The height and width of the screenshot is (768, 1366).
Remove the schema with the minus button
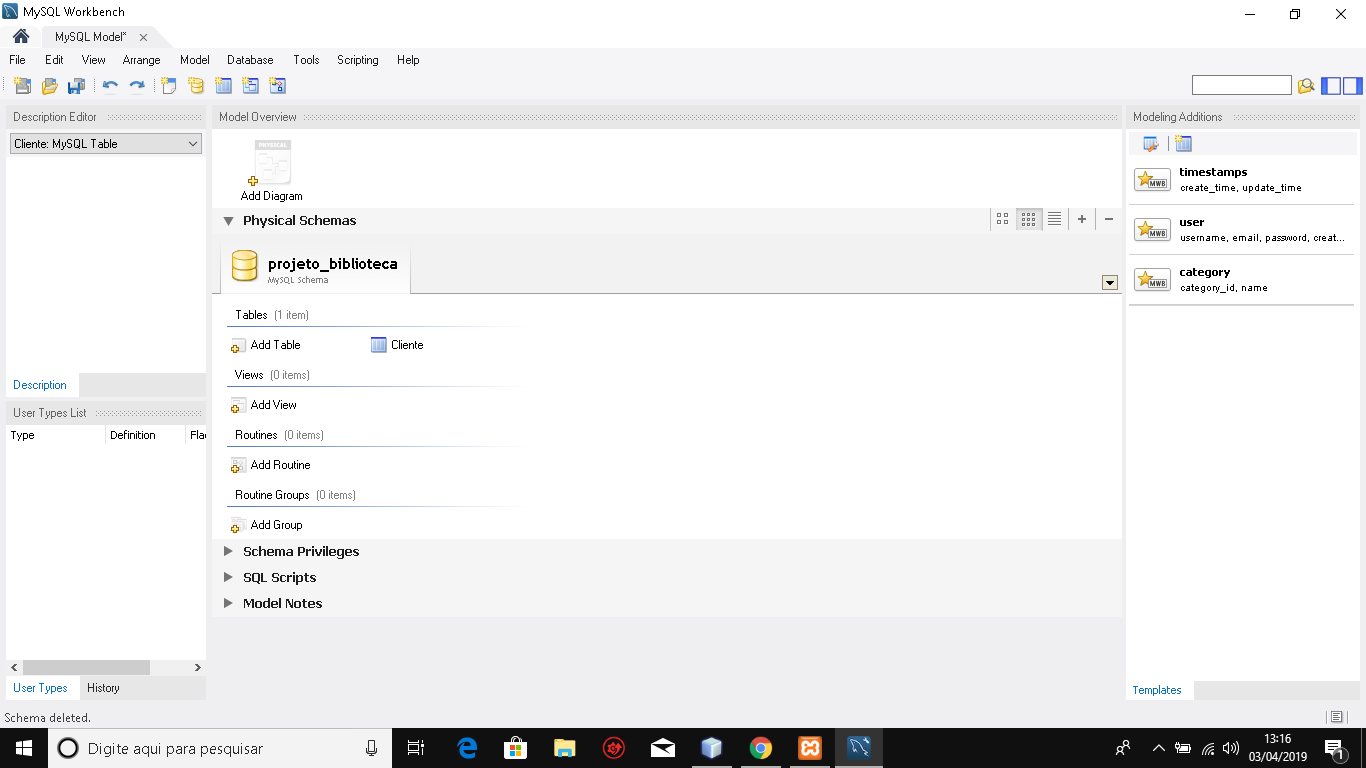tap(1109, 219)
